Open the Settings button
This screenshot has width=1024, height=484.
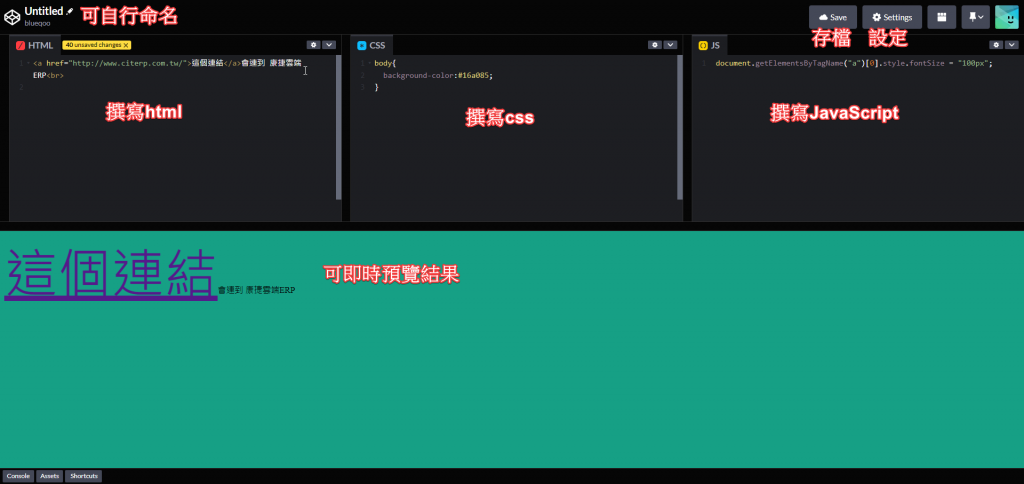pyautogui.click(x=892, y=17)
